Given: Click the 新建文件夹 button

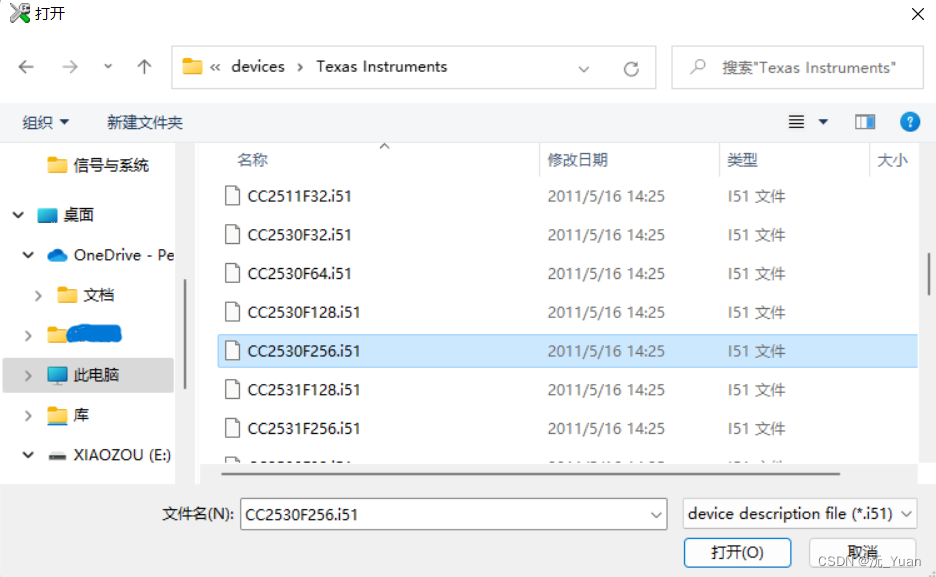Looking at the screenshot, I should coord(144,121).
